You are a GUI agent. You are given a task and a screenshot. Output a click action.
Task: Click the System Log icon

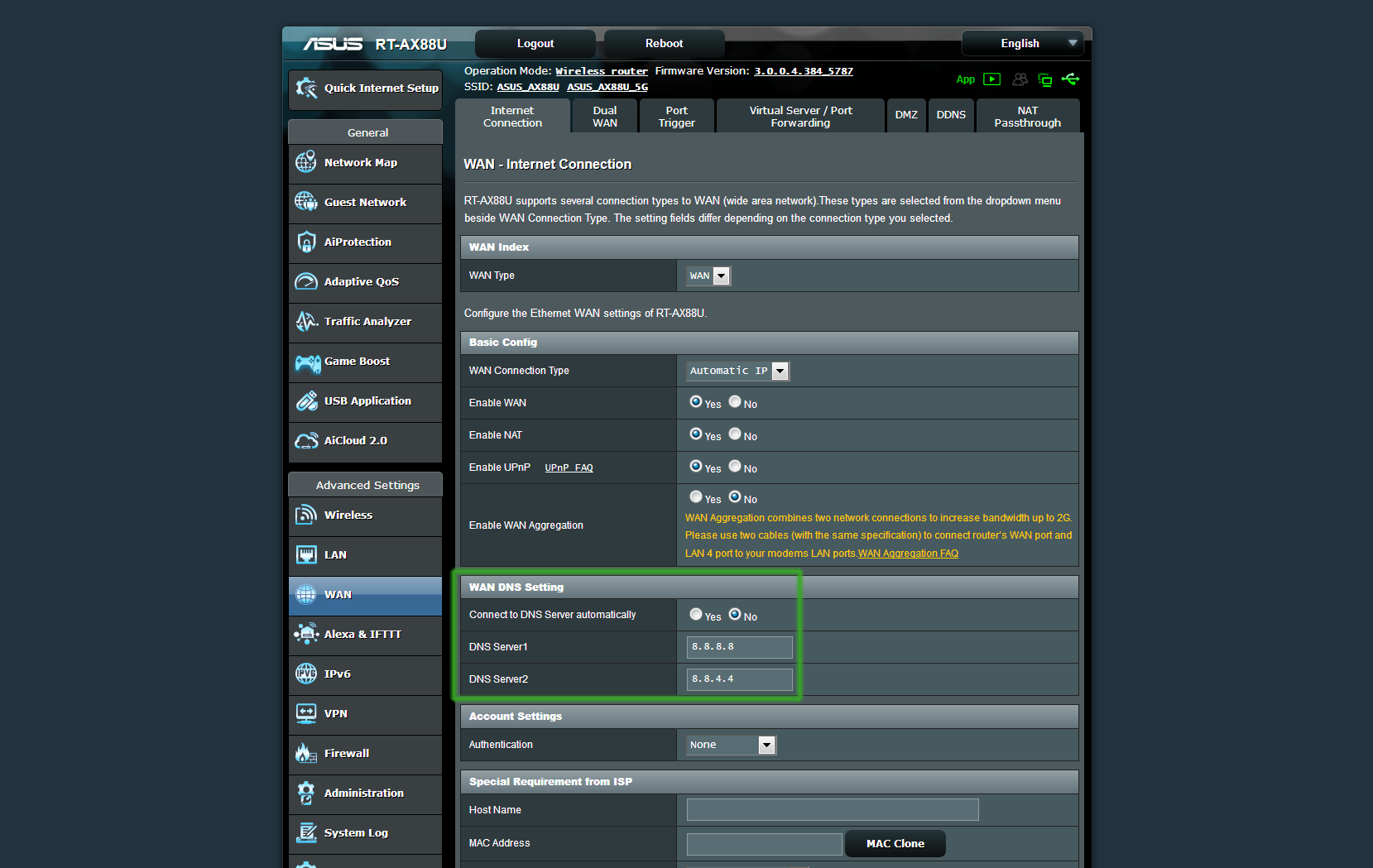306,832
